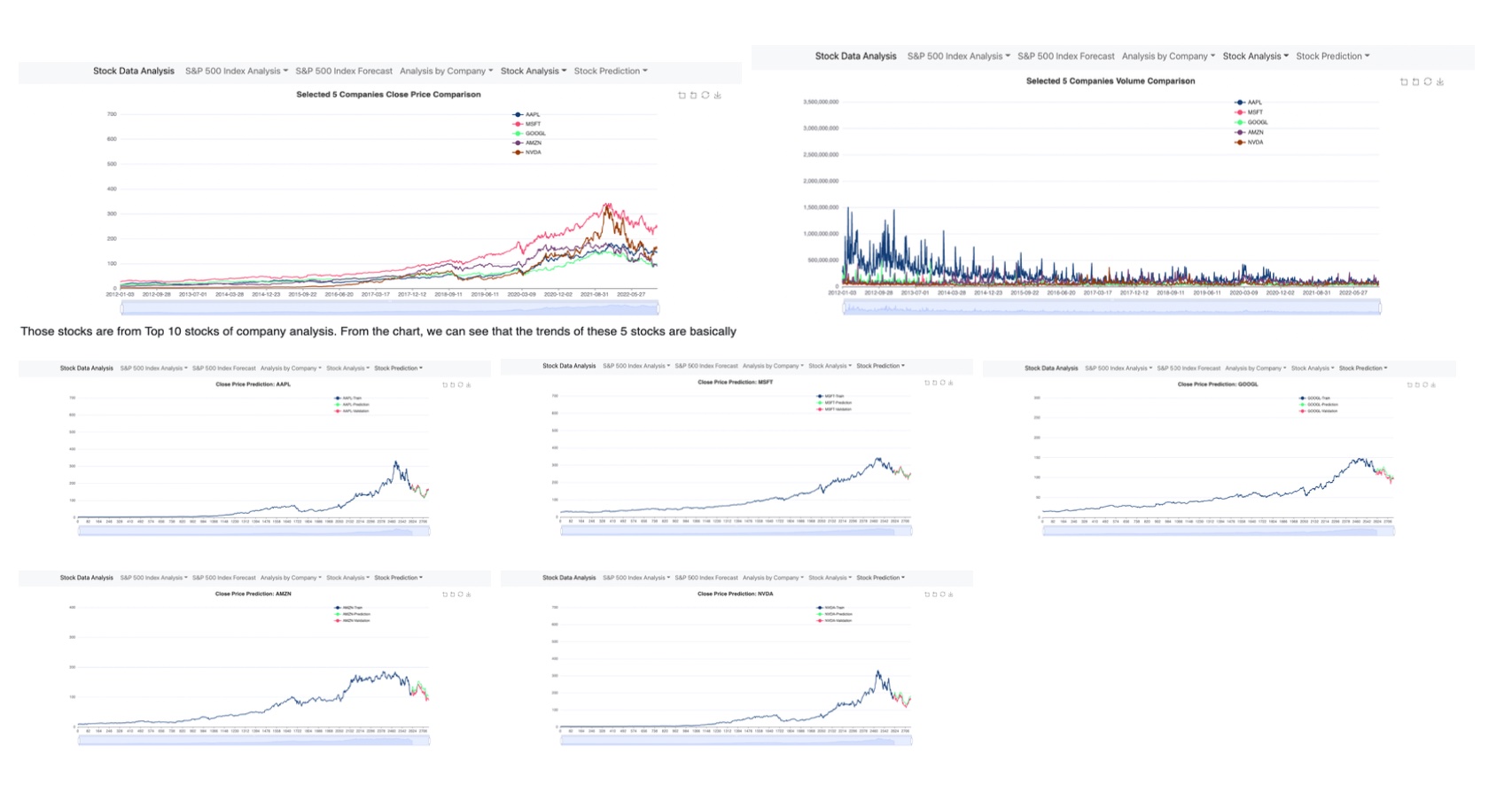Viewport: 1512px width, 792px height.
Task: Expand Stock Analysis above Volume chart
Action: pyautogui.click(x=1255, y=56)
